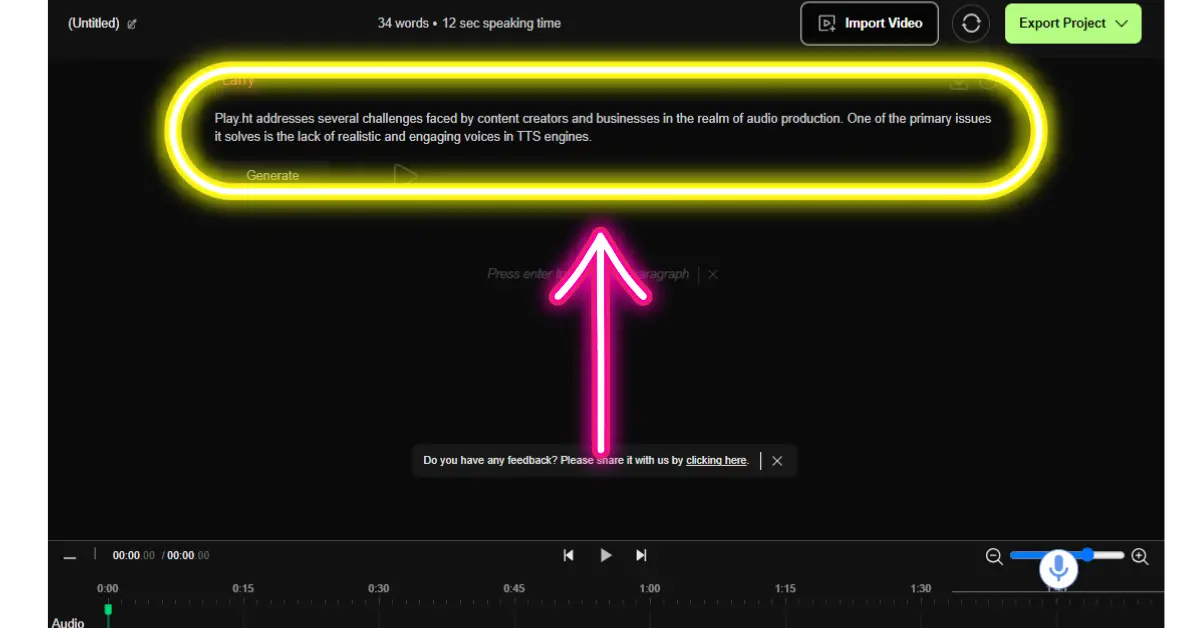Select the microphone icon above the timeline
This screenshot has height=628, width=1200.
click(x=1057, y=568)
